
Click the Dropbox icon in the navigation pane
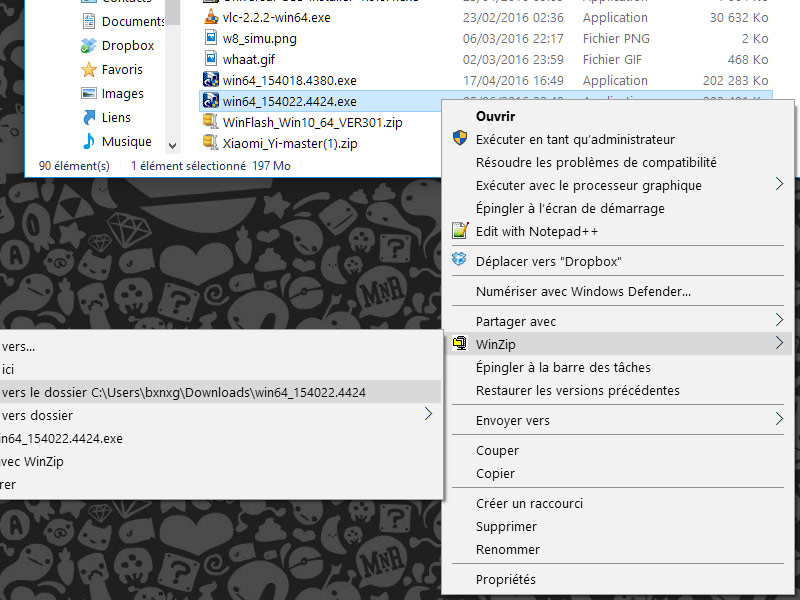(x=89, y=45)
